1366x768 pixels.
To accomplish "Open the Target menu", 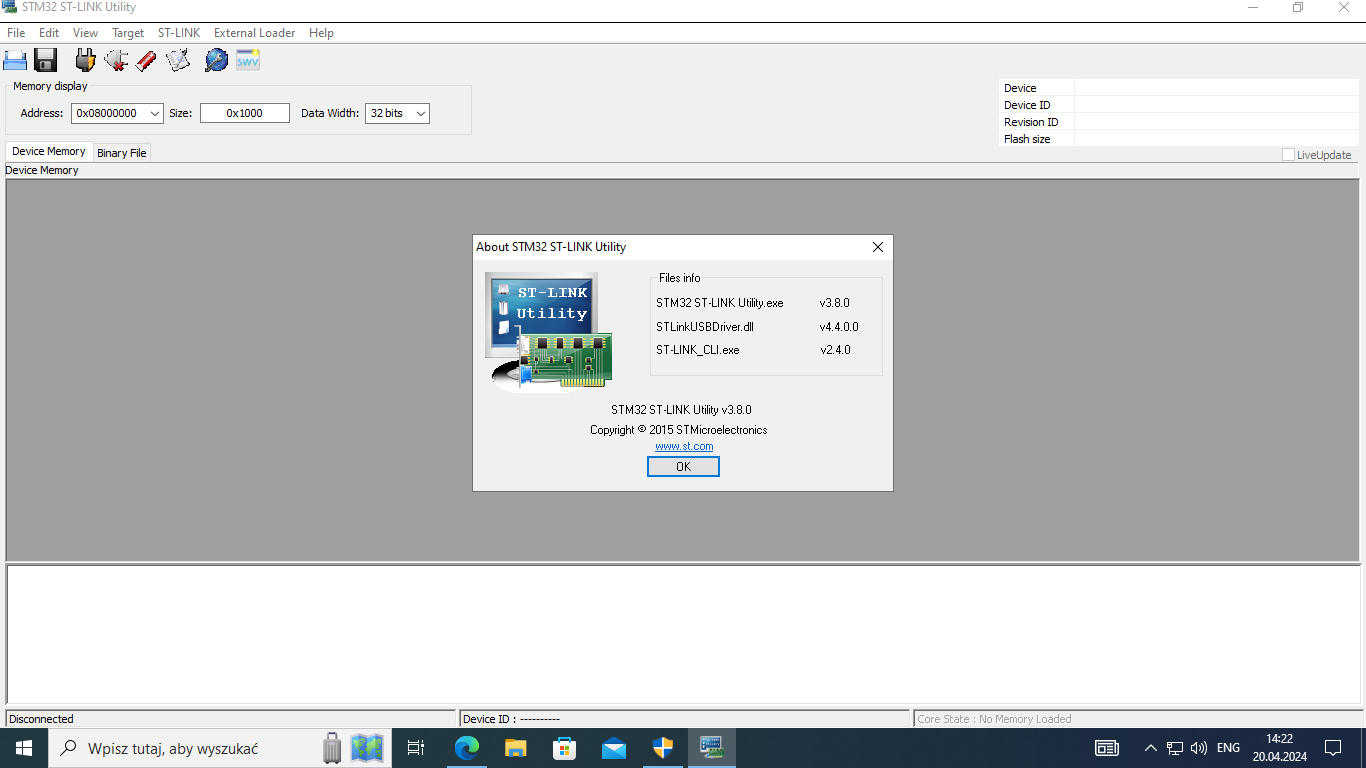I will point(128,33).
